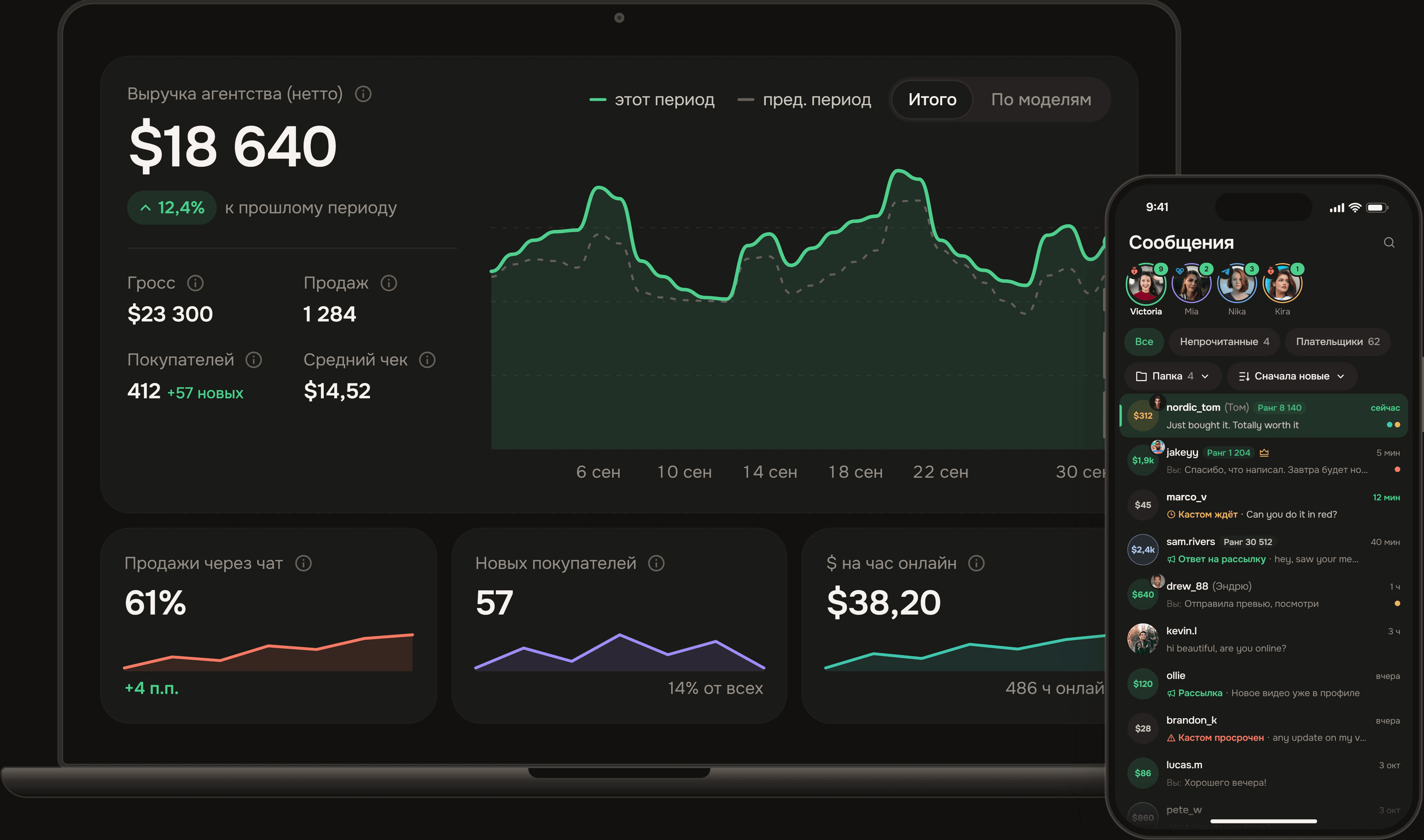Click the +57 новых text under Покупателей
The height and width of the screenshot is (840, 1424).
click(205, 393)
